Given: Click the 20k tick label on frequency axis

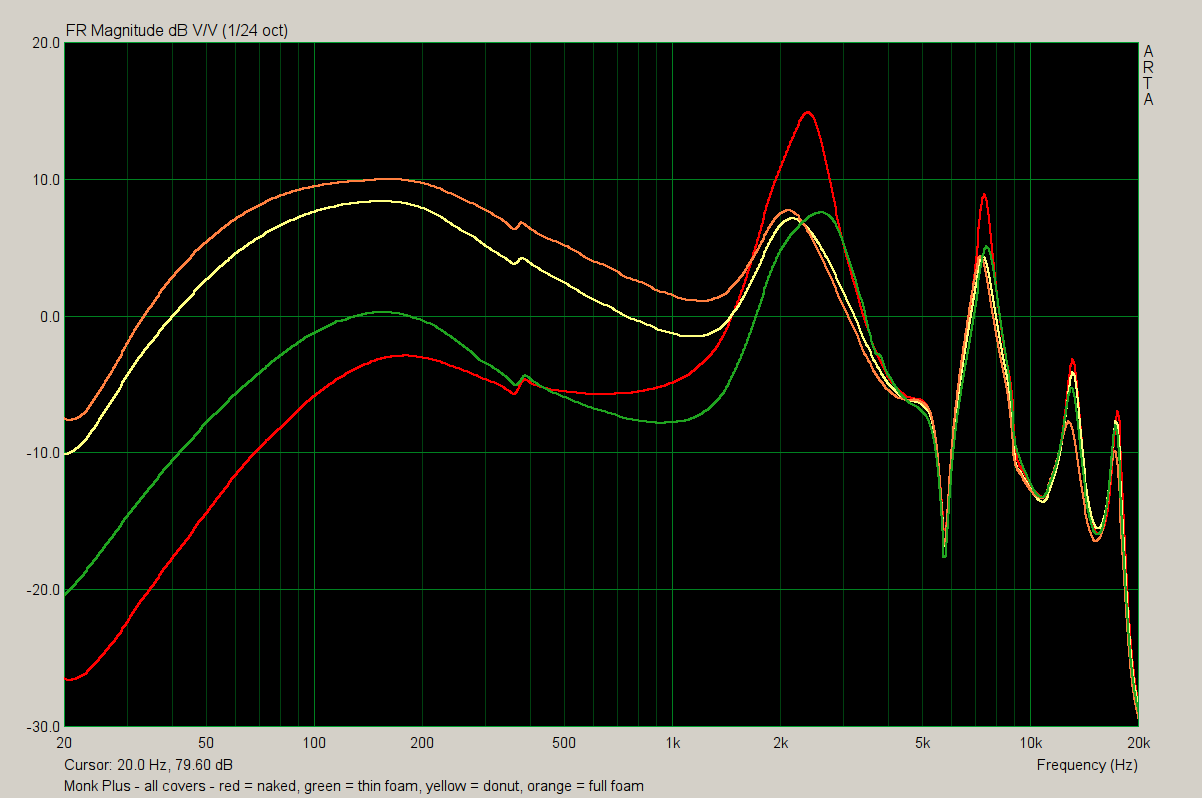Looking at the screenshot, I should (1137, 743).
